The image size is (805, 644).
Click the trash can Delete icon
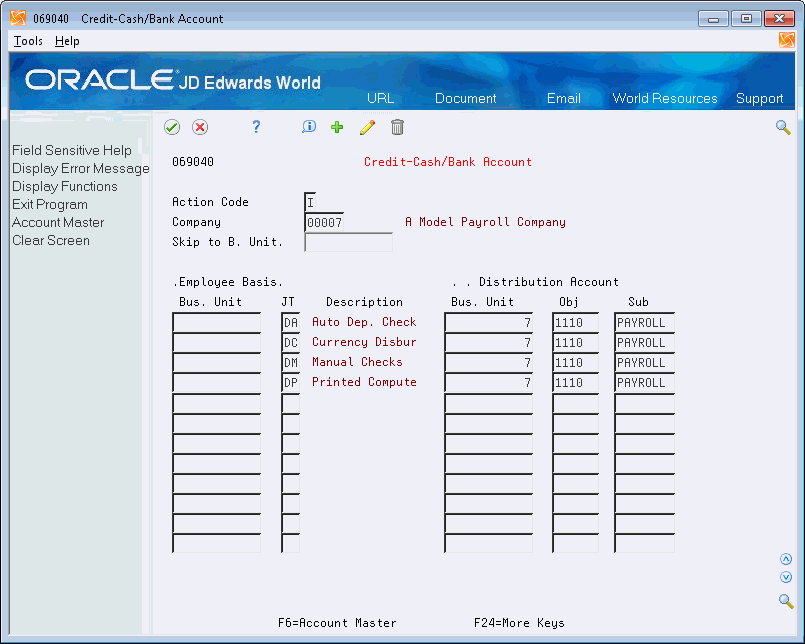(x=397, y=127)
